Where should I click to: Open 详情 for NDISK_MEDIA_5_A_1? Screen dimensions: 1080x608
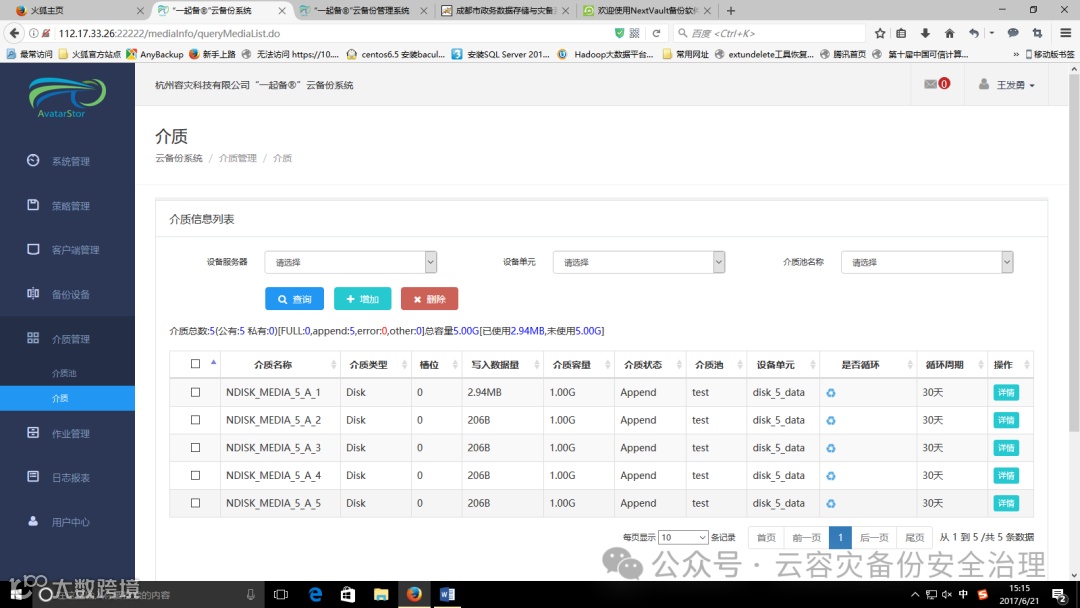click(x=1006, y=392)
